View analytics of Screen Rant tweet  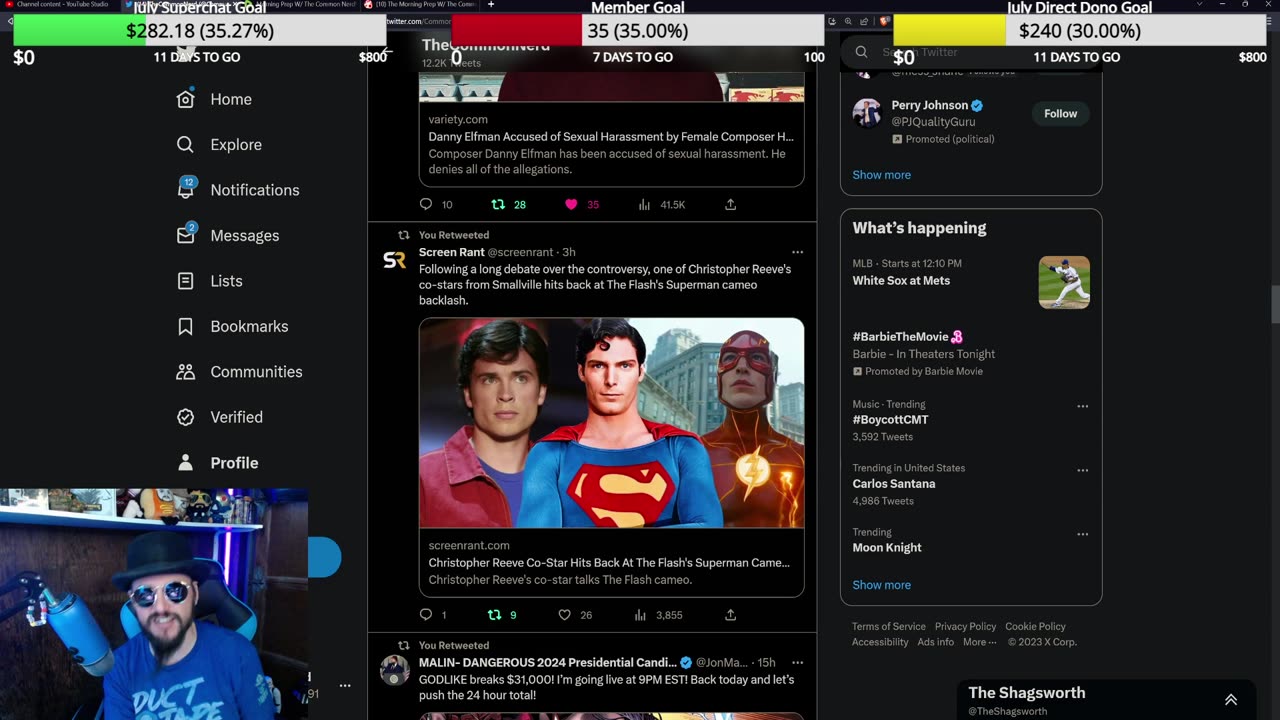click(x=640, y=615)
